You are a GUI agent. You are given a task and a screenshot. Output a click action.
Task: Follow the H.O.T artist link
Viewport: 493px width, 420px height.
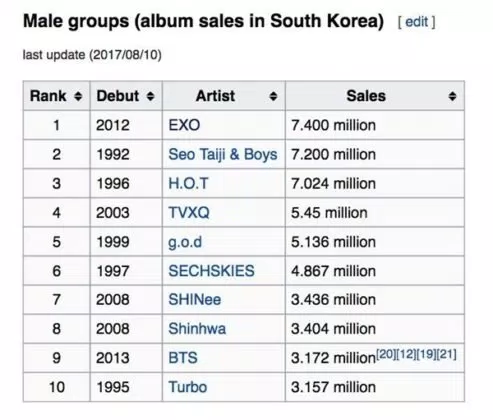[188, 183]
